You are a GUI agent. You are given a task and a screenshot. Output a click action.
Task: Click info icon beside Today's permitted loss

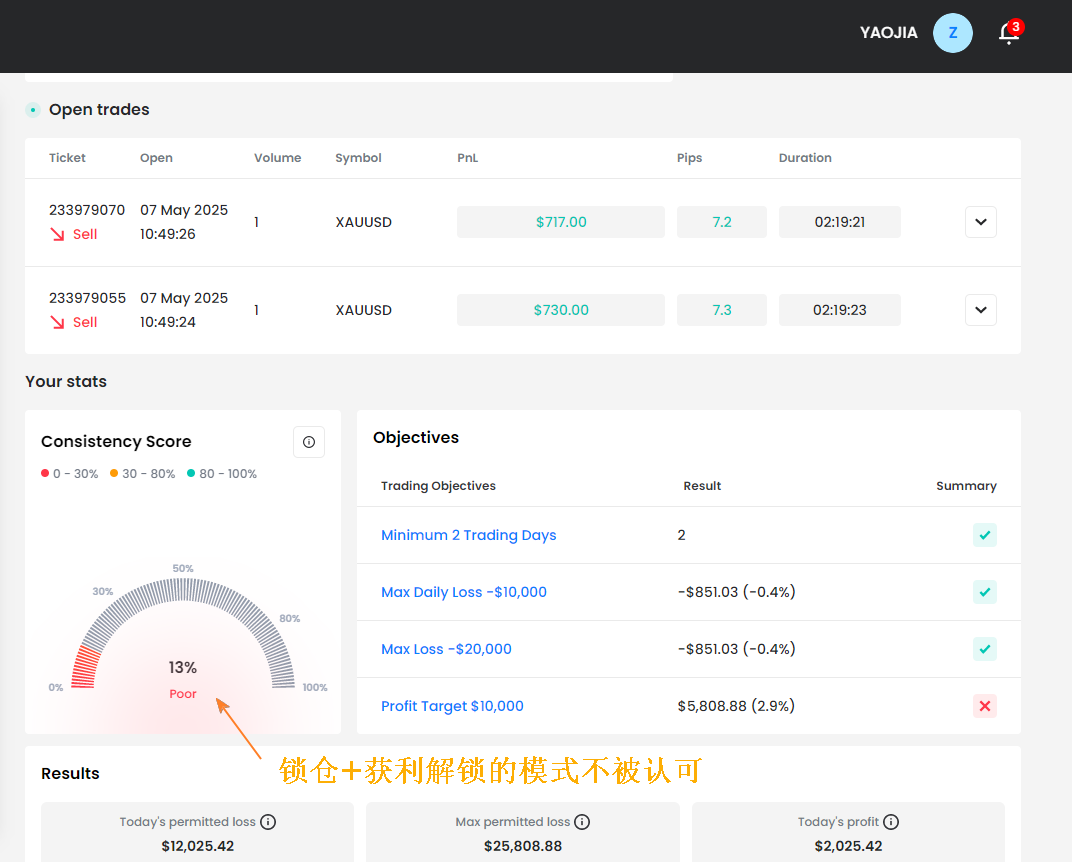click(268, 822)
